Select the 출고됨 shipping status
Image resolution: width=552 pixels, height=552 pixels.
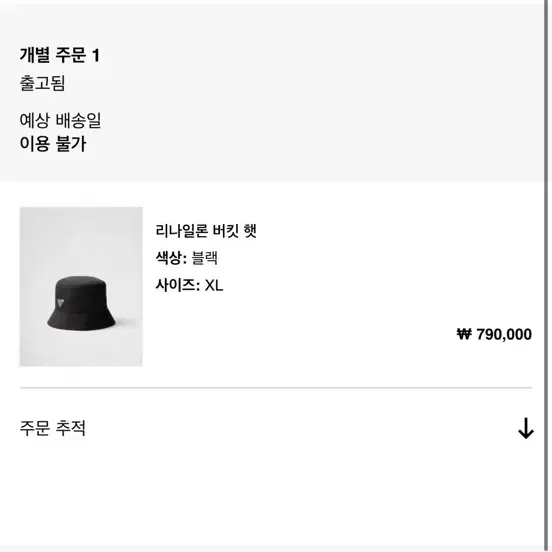click(x=42, y=83)
